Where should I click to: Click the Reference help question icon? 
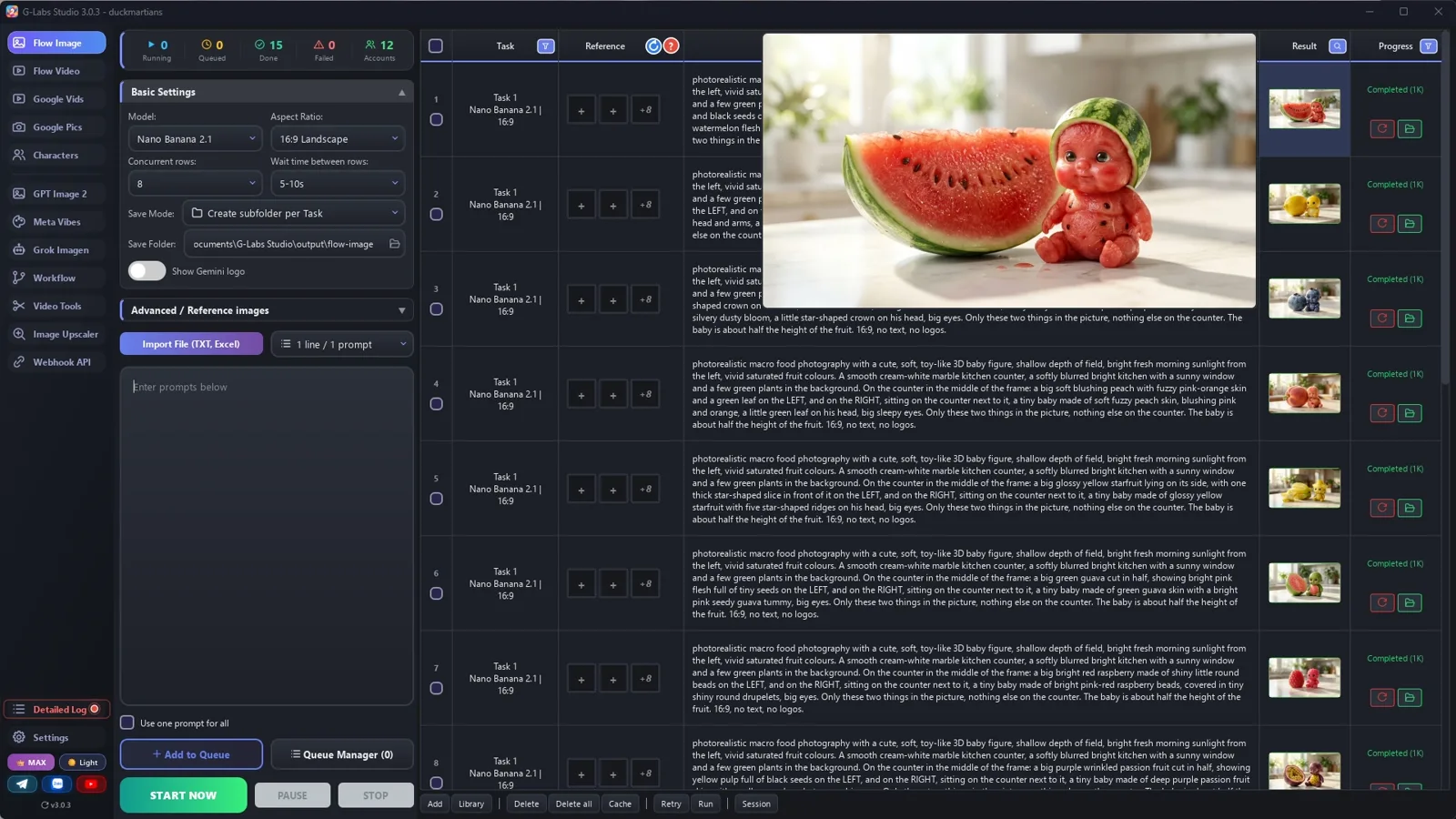672,46
